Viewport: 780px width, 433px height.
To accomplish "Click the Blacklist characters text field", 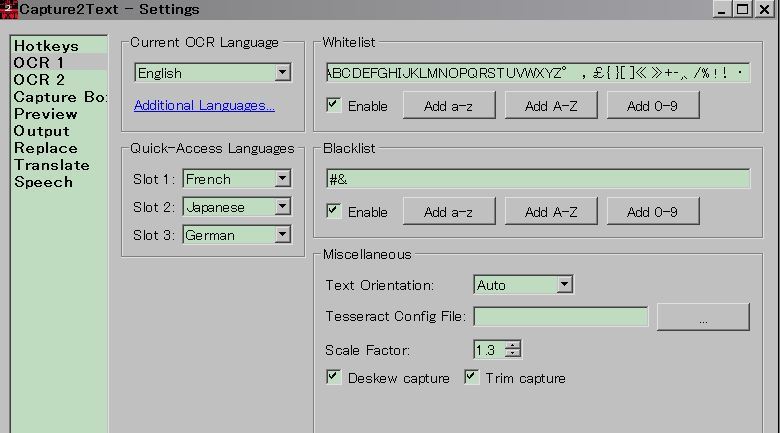I will point(538,179).
